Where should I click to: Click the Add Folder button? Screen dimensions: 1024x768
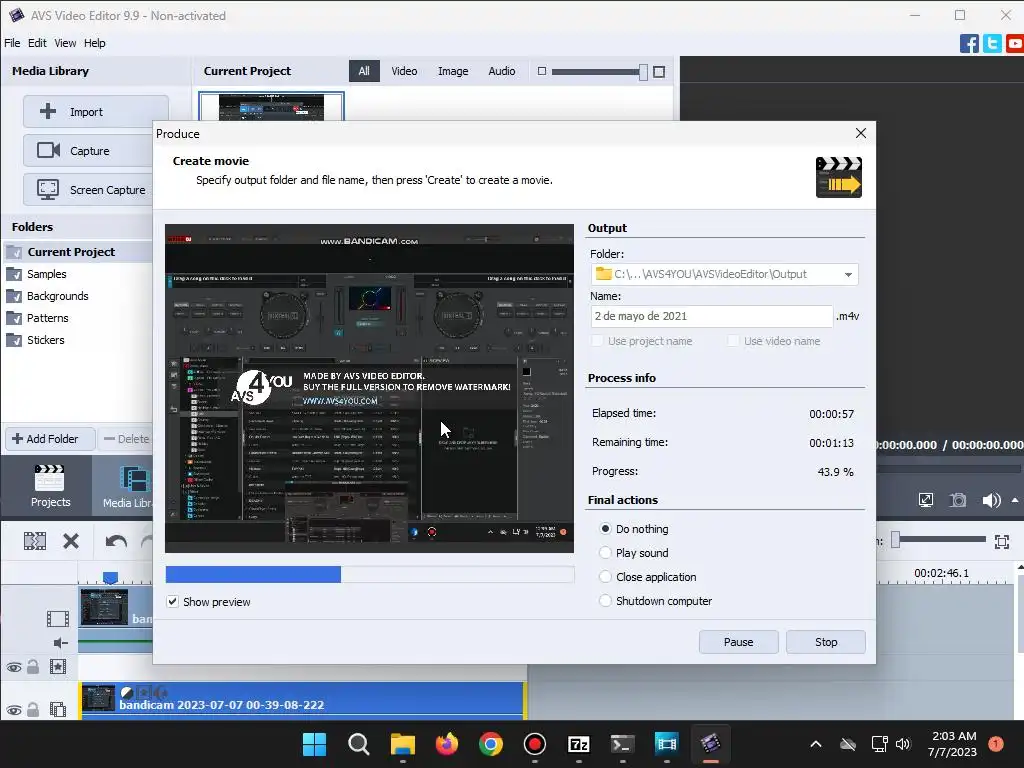[51, 439]
